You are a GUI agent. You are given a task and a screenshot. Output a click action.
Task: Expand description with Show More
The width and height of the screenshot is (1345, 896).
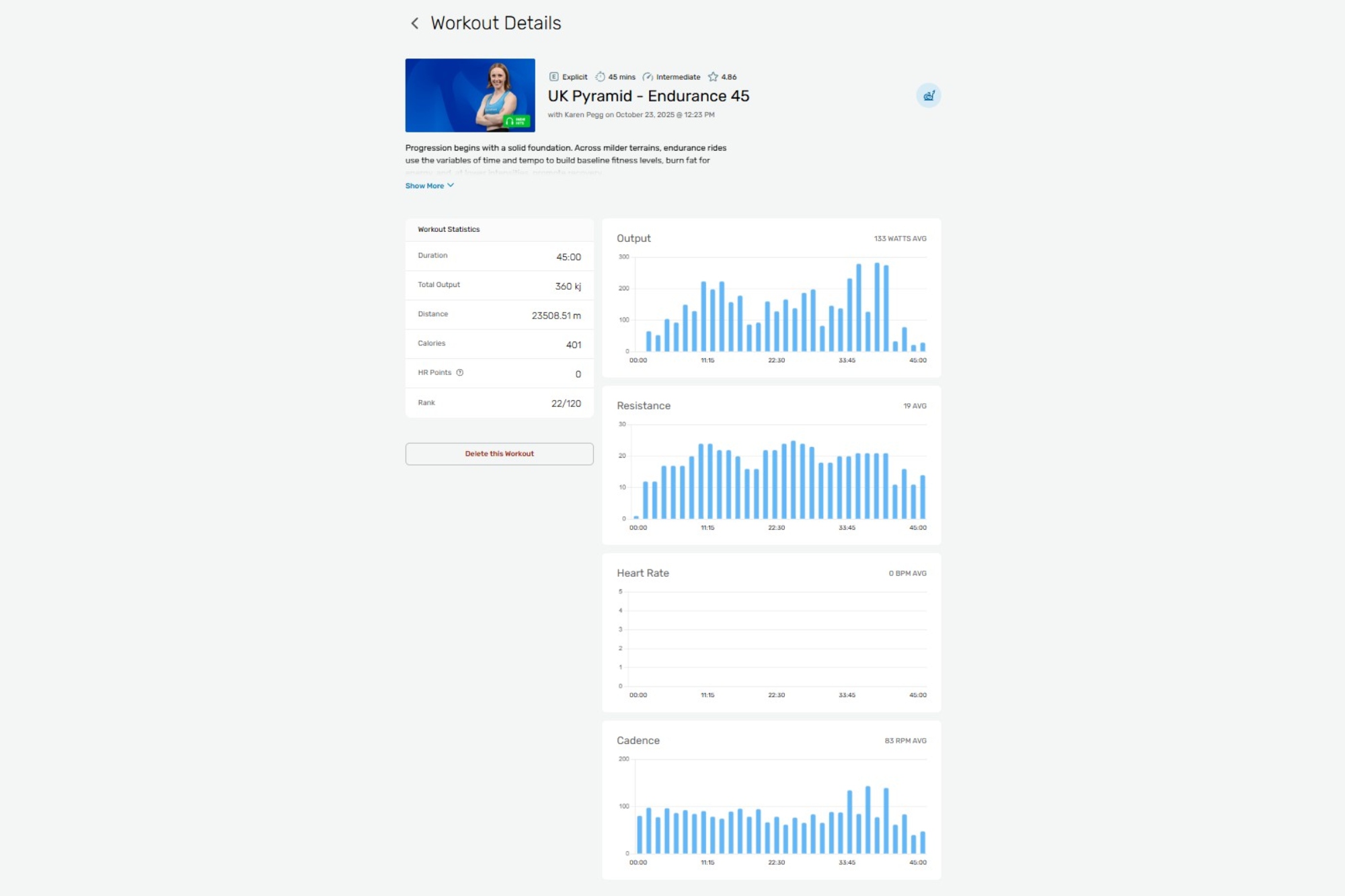[x=424, y=186]
